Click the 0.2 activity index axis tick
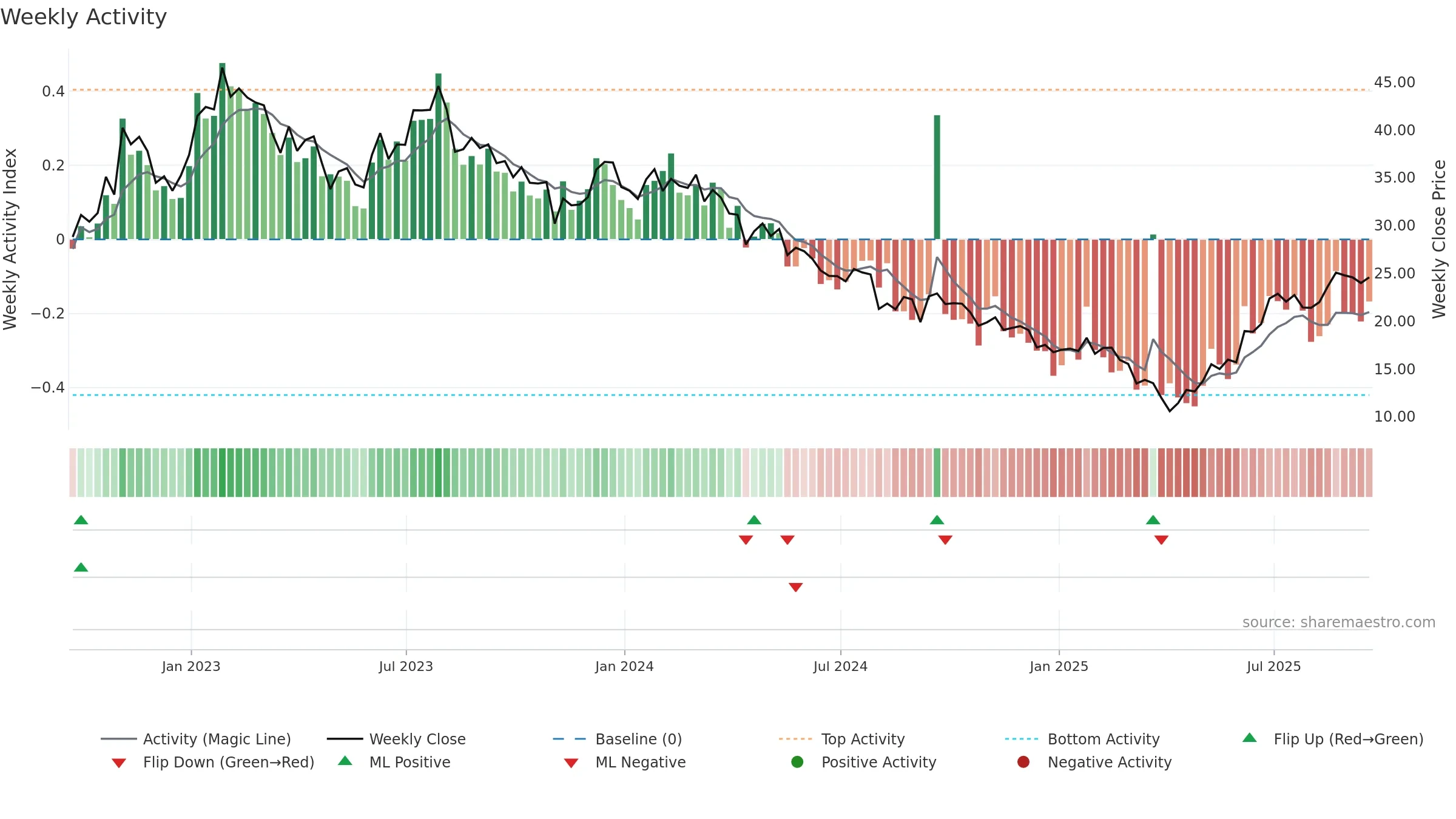The height and width of the screenshot is (819, 1456). 53,165
